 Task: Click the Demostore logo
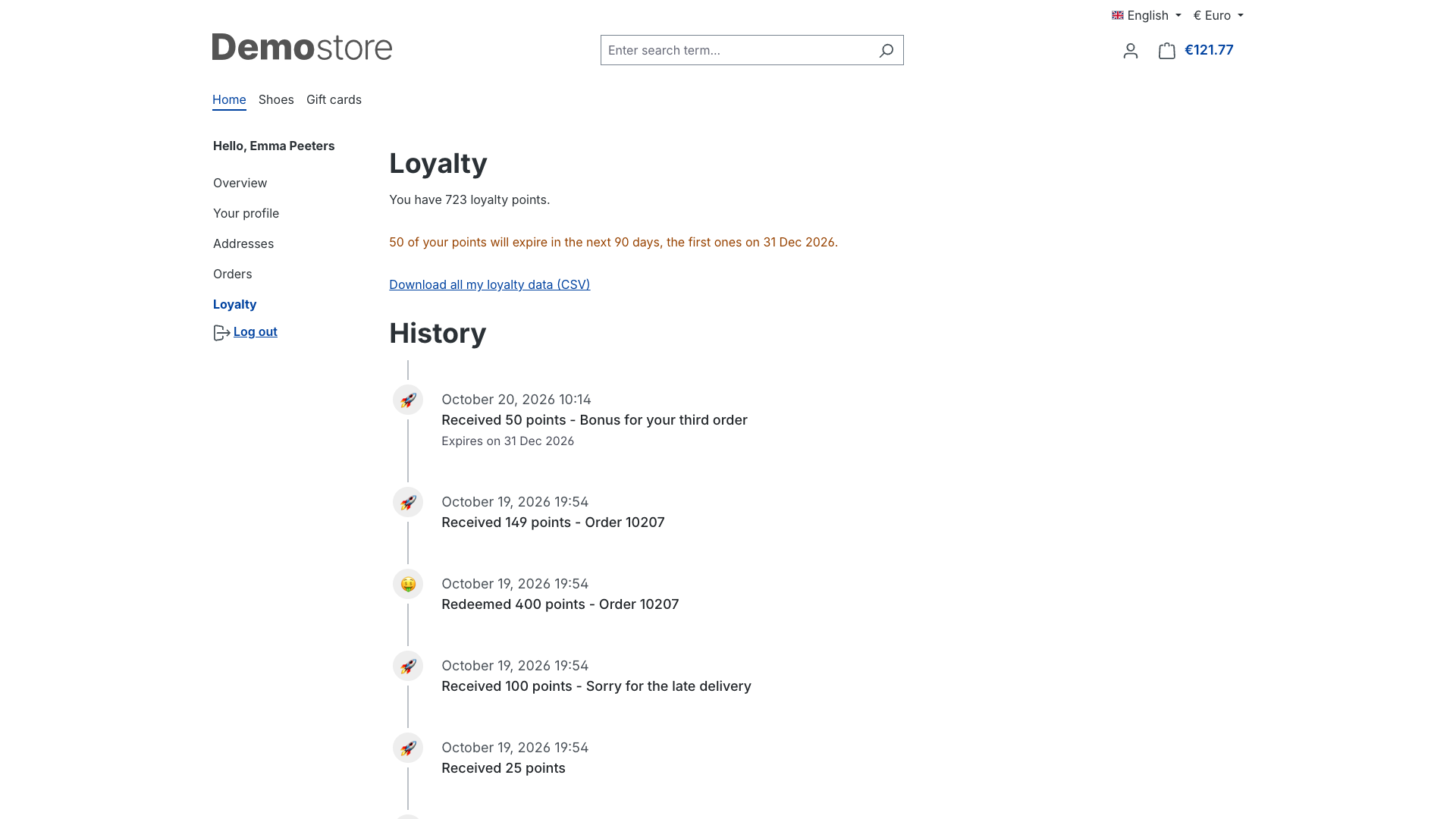pos(302,47)
